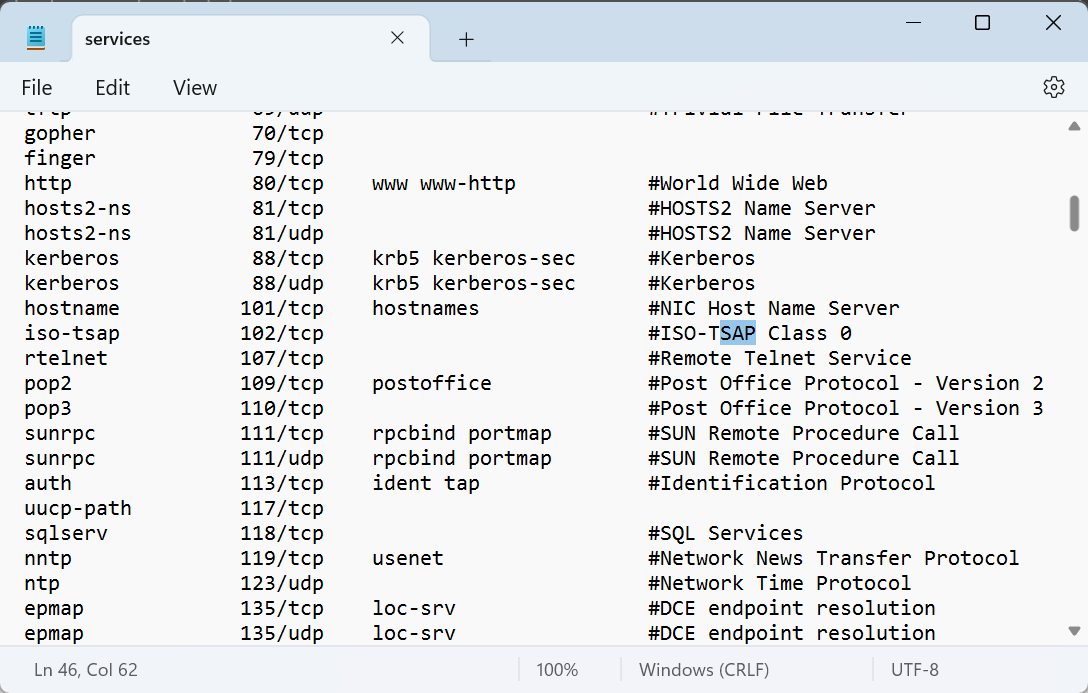Screen dimensions: 1088x693
Task: Click the sqlserv service name
Action: click(x=66, y=533)
